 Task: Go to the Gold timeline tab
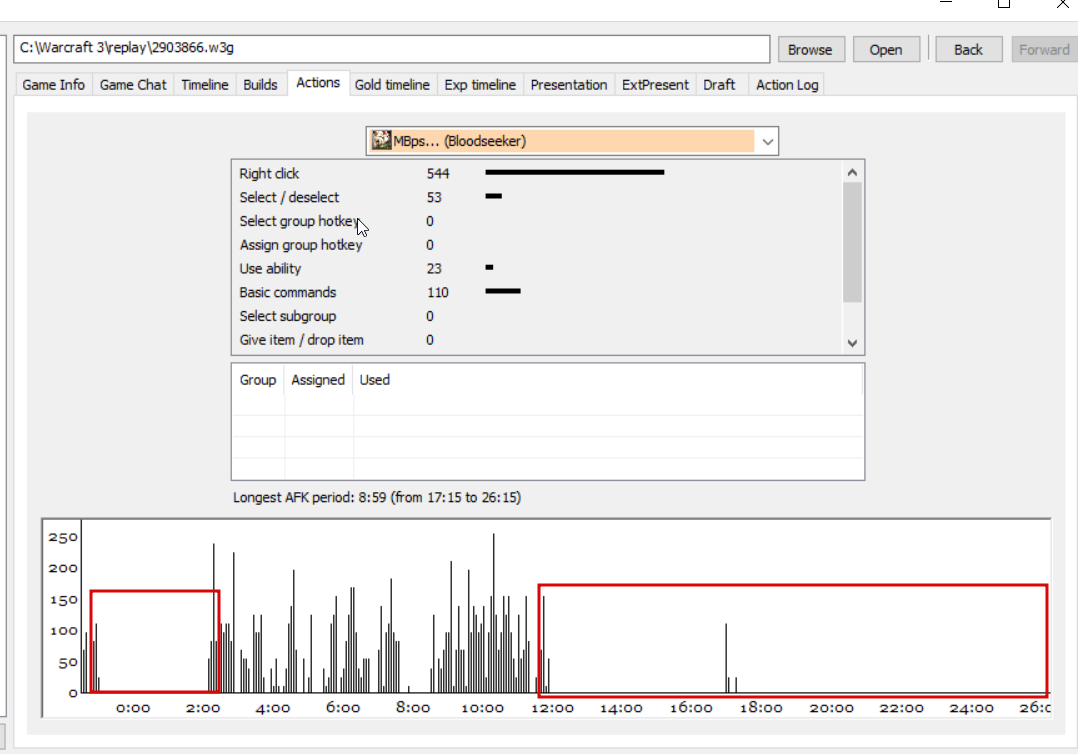[392, 85]
